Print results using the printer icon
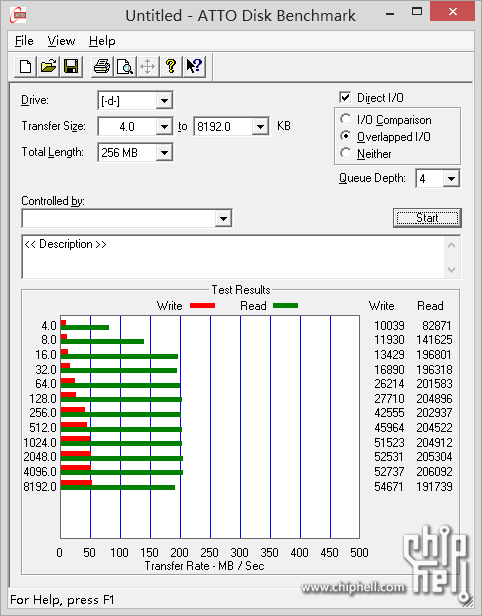 click(x=102, y=66)
